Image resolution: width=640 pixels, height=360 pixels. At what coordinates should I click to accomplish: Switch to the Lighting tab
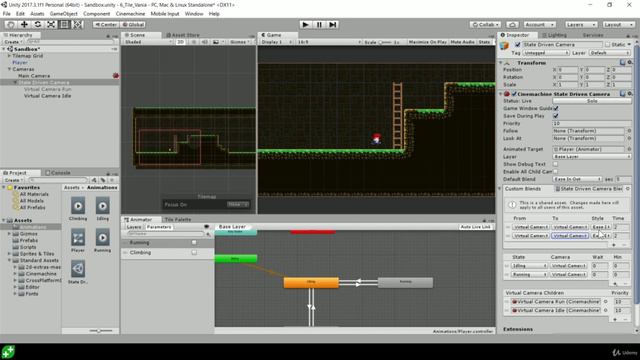coord(554,35)
